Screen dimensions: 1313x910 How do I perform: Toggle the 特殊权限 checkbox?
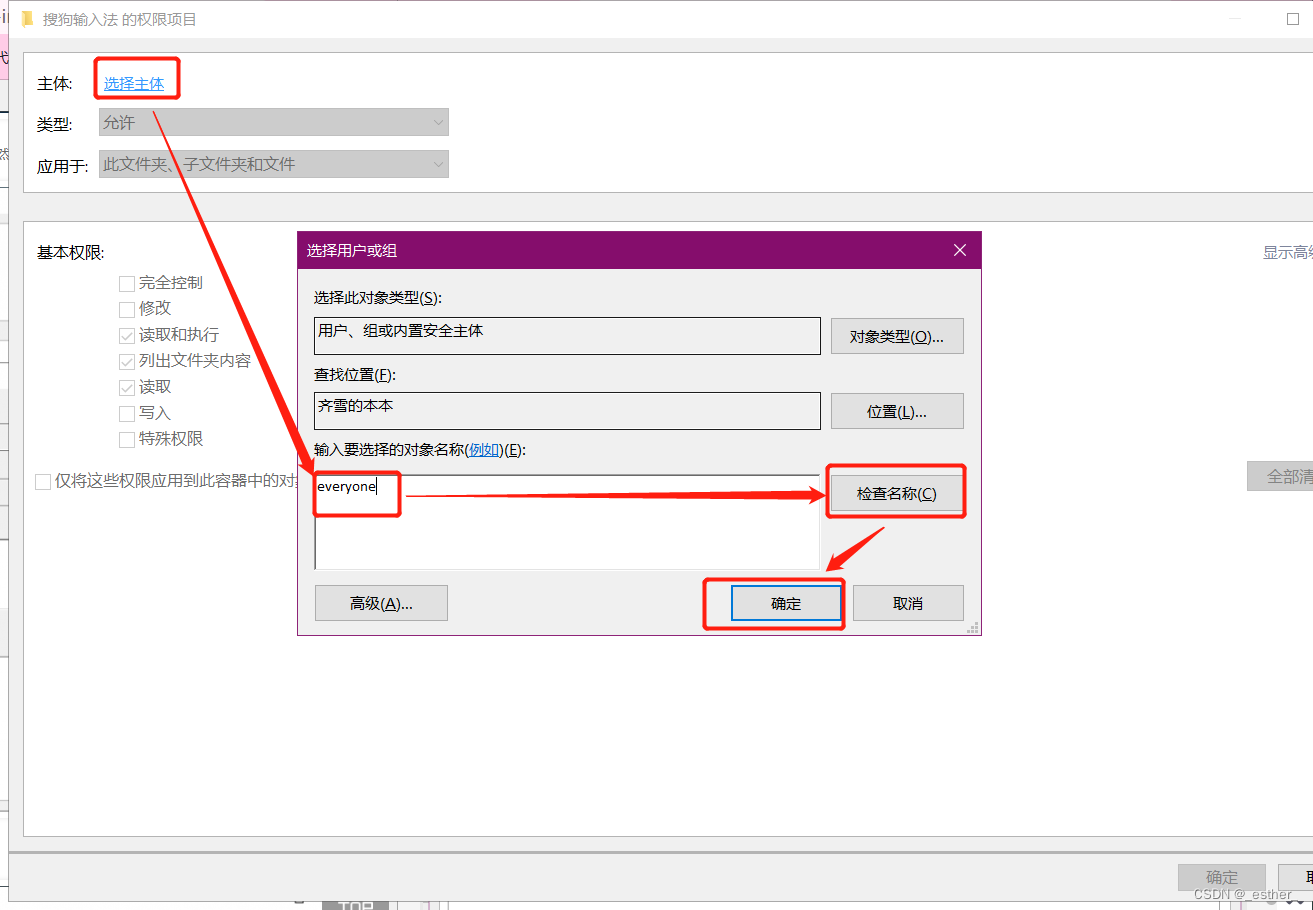point(127,439)
